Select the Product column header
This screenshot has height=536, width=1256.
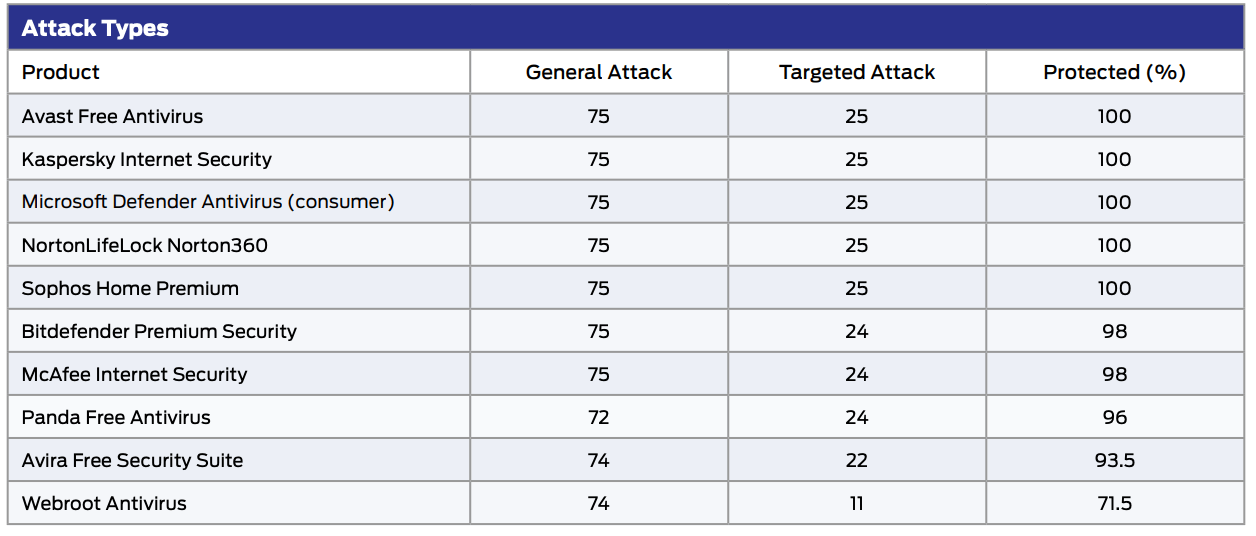pos(61,72)
